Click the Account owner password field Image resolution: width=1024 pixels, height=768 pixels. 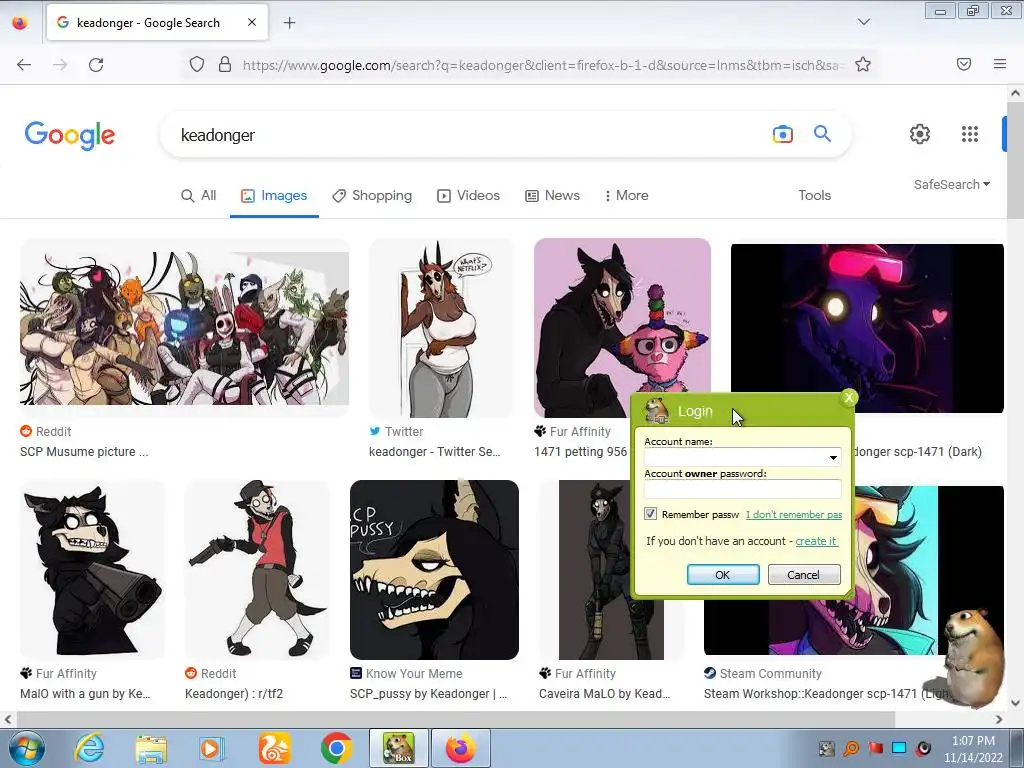pos(743,489)
